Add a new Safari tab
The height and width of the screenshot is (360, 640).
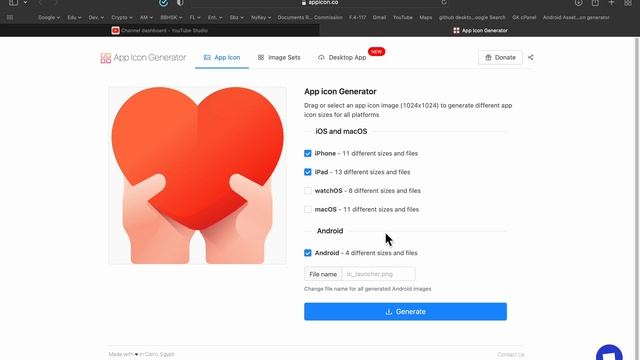[x=611, y=2]
